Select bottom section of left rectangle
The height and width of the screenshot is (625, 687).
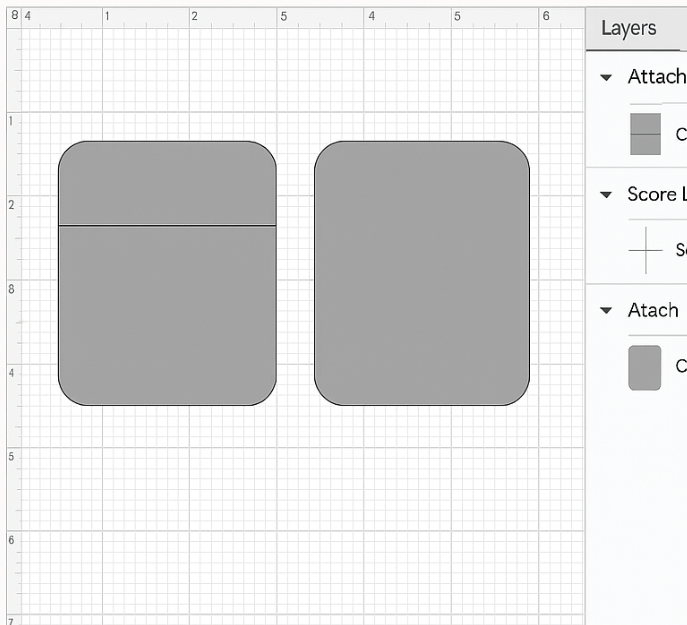click(167, 315)
